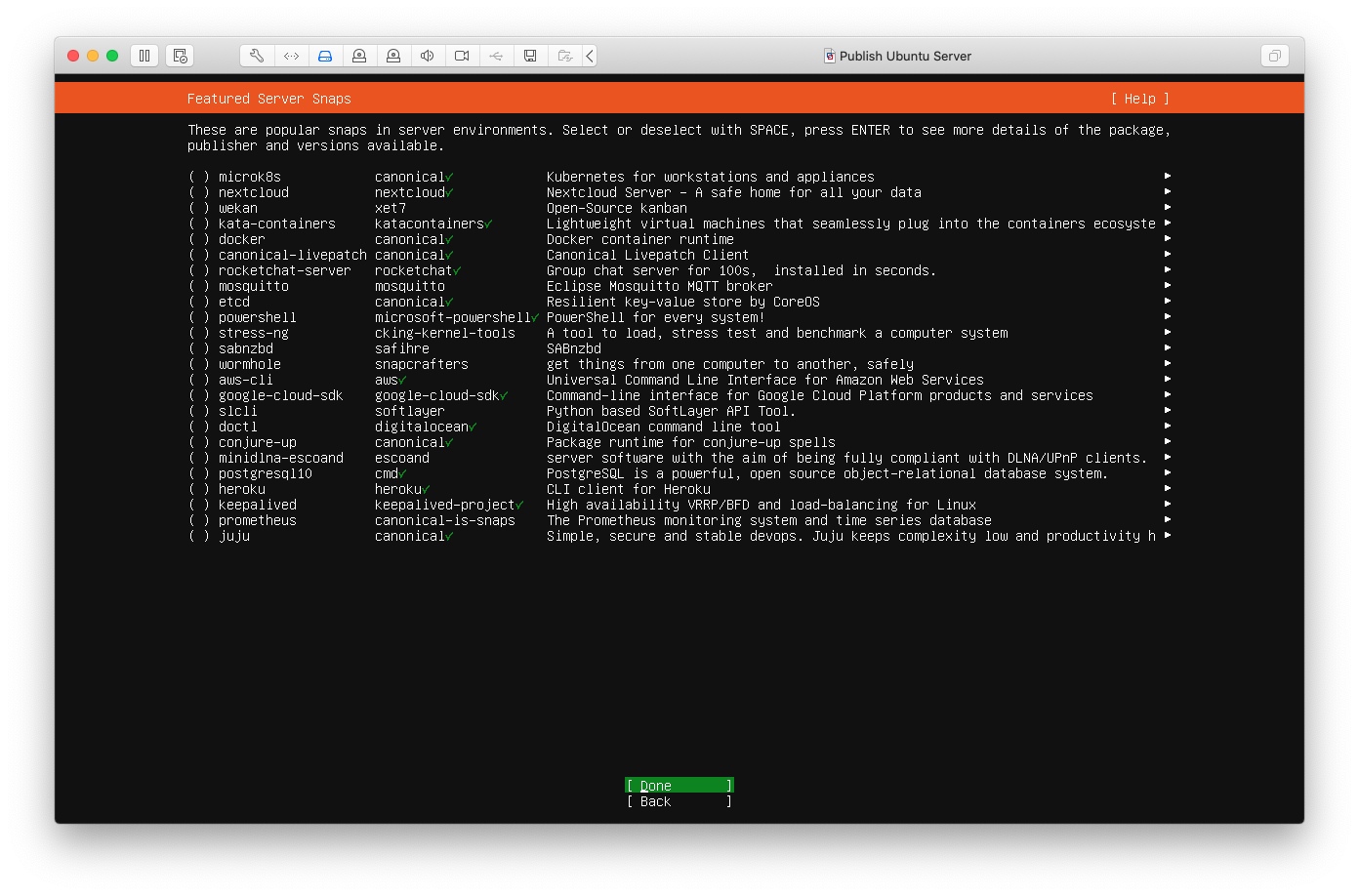Select the aws-cli snap checkbox

tap(199, 380)
